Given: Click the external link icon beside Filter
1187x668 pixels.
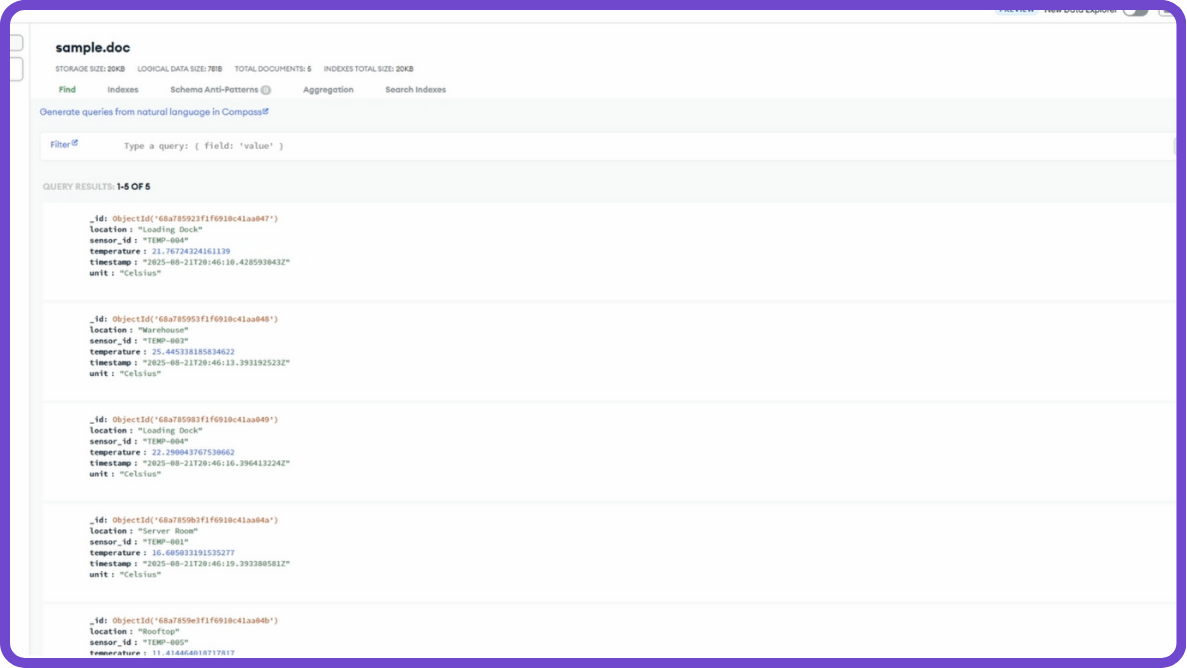Looking at the screenshot, I should pyautogui.click(x=76, y=141).
